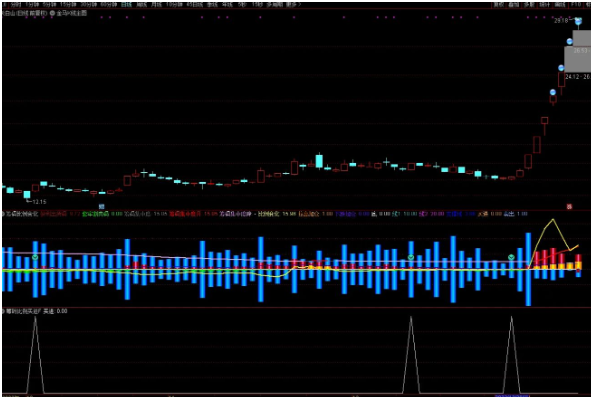Image resolution: width=591 pixels, height=397 pixels.
Task: Expand the 更多 periods dropdown arrow
Action: 300,5
